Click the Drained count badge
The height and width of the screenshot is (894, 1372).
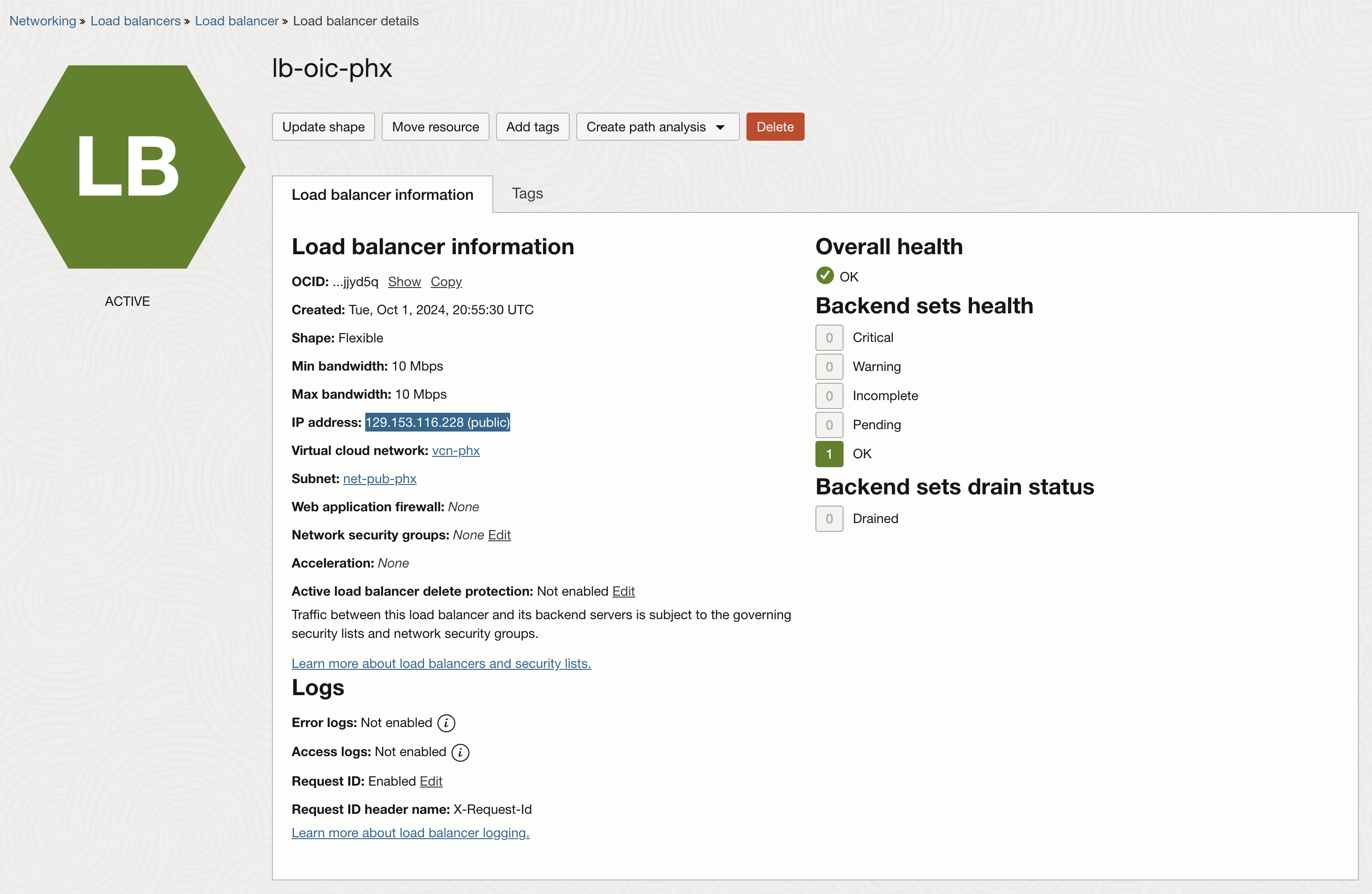(x=829, y=518)
